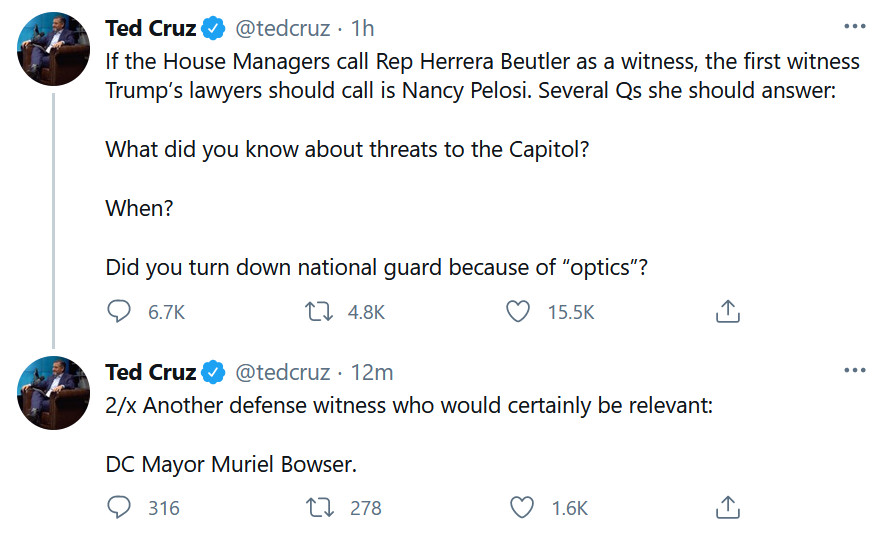Share the first tweet about House Managers
889x535 pixels.
(727, 312)
